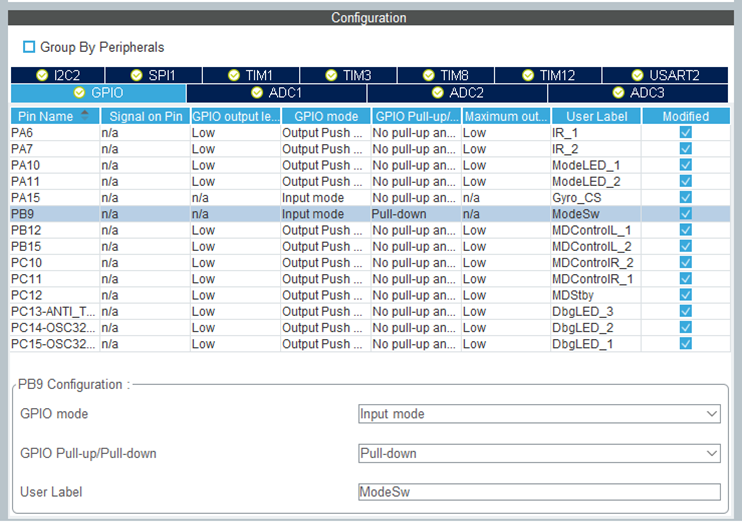This screenshot has width=742, height=526.
Task: Open the GPIO mode dropdown
Action: click(539, 414)
